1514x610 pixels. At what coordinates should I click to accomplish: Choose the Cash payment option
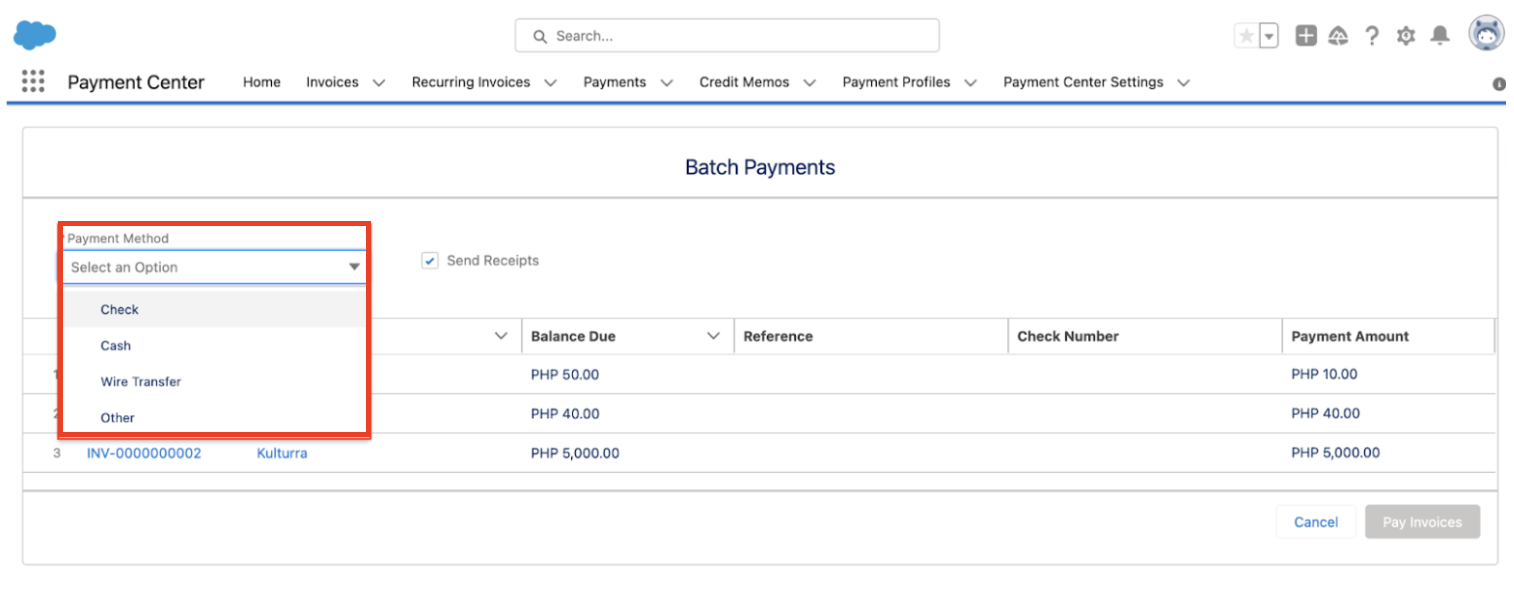click(116, 345)
